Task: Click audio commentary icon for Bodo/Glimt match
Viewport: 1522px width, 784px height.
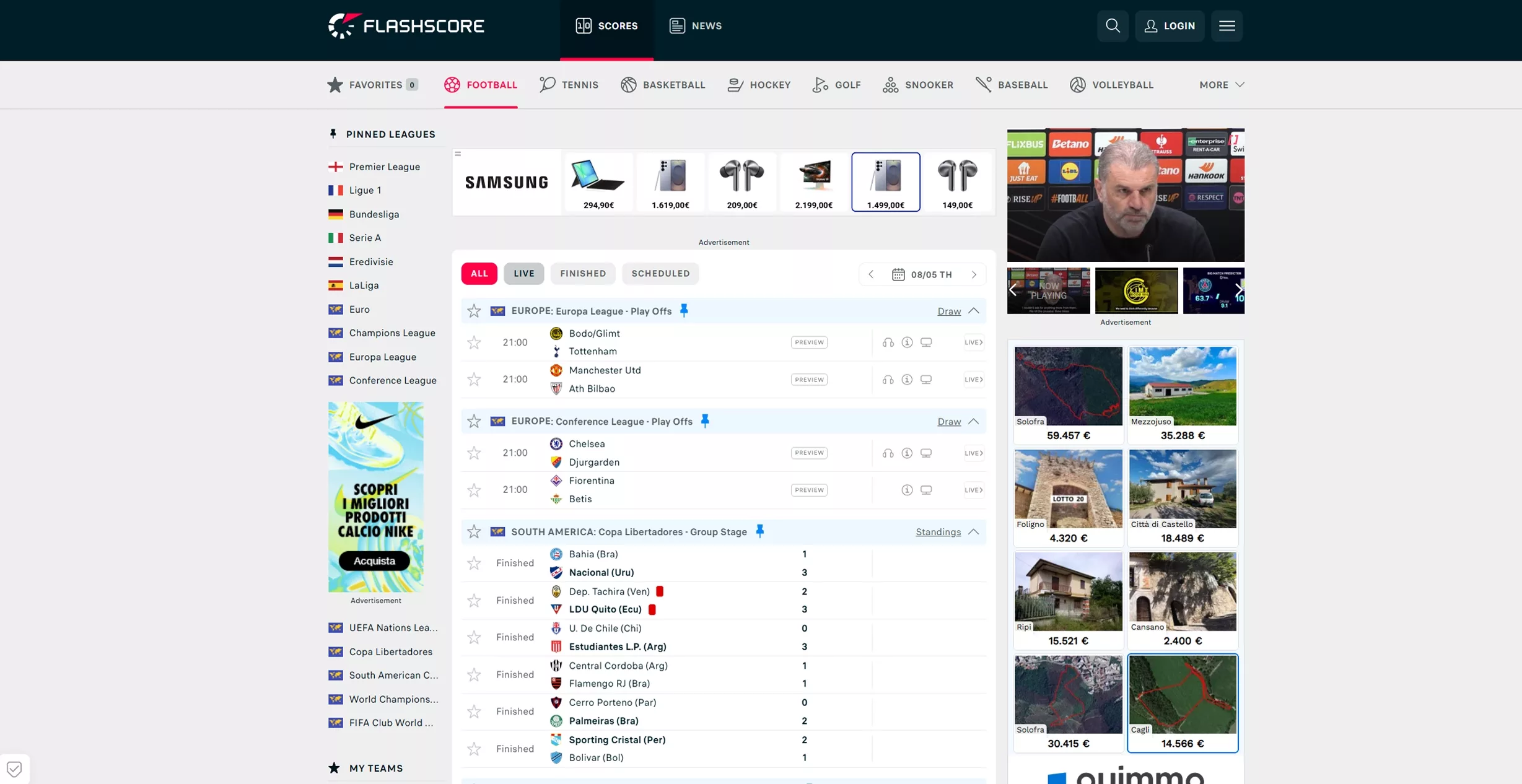Action: tap(888, 342)
